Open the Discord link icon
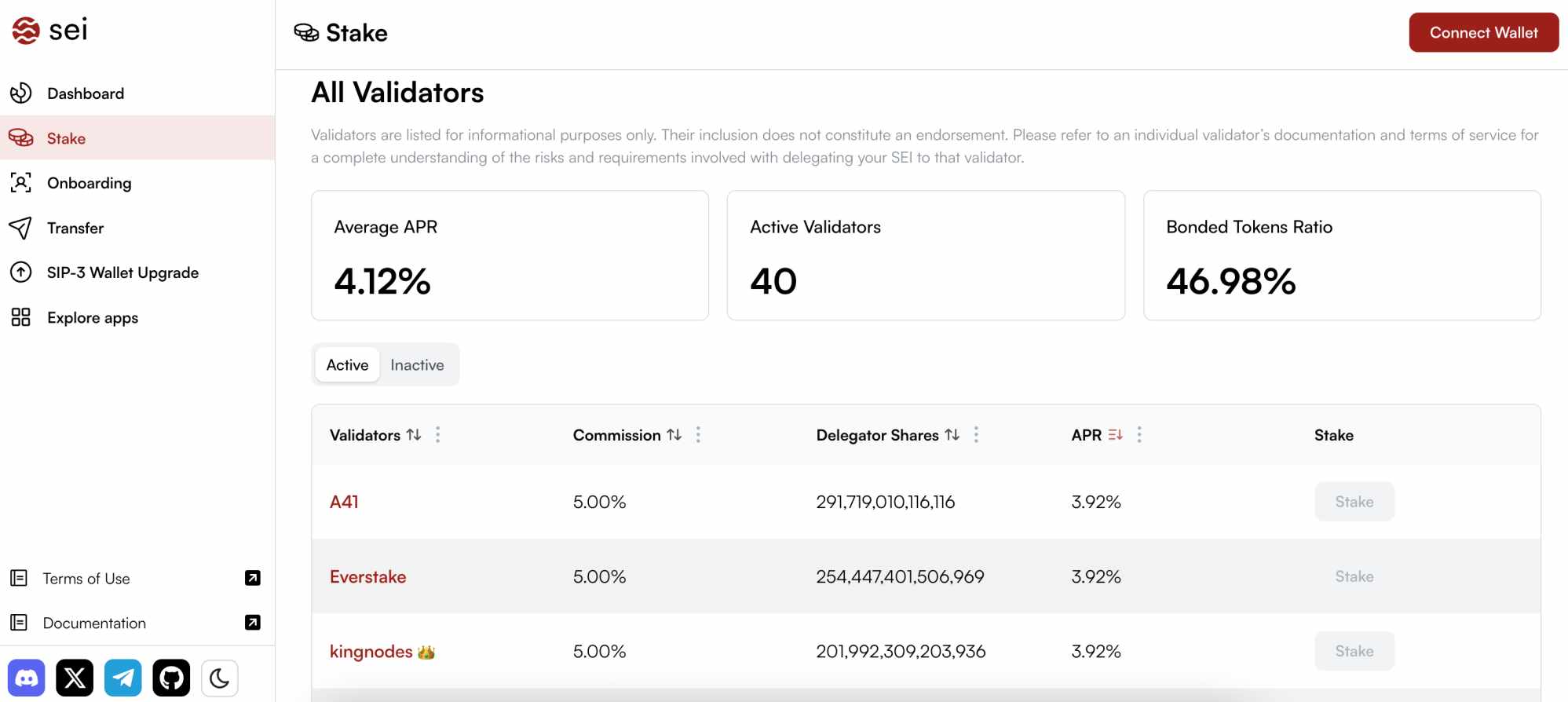 click(27, 678)
